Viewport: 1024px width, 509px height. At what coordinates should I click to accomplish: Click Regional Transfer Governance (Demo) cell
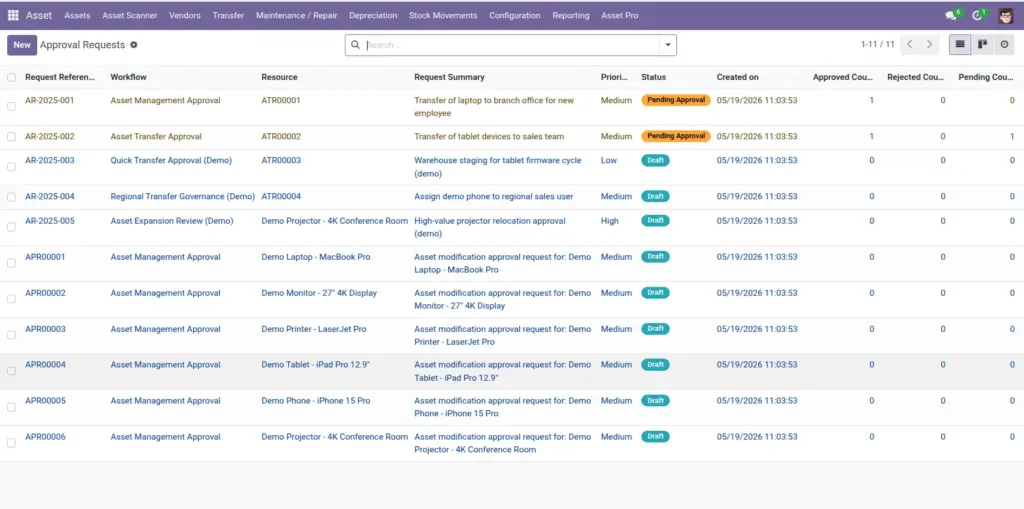[183, 196]
